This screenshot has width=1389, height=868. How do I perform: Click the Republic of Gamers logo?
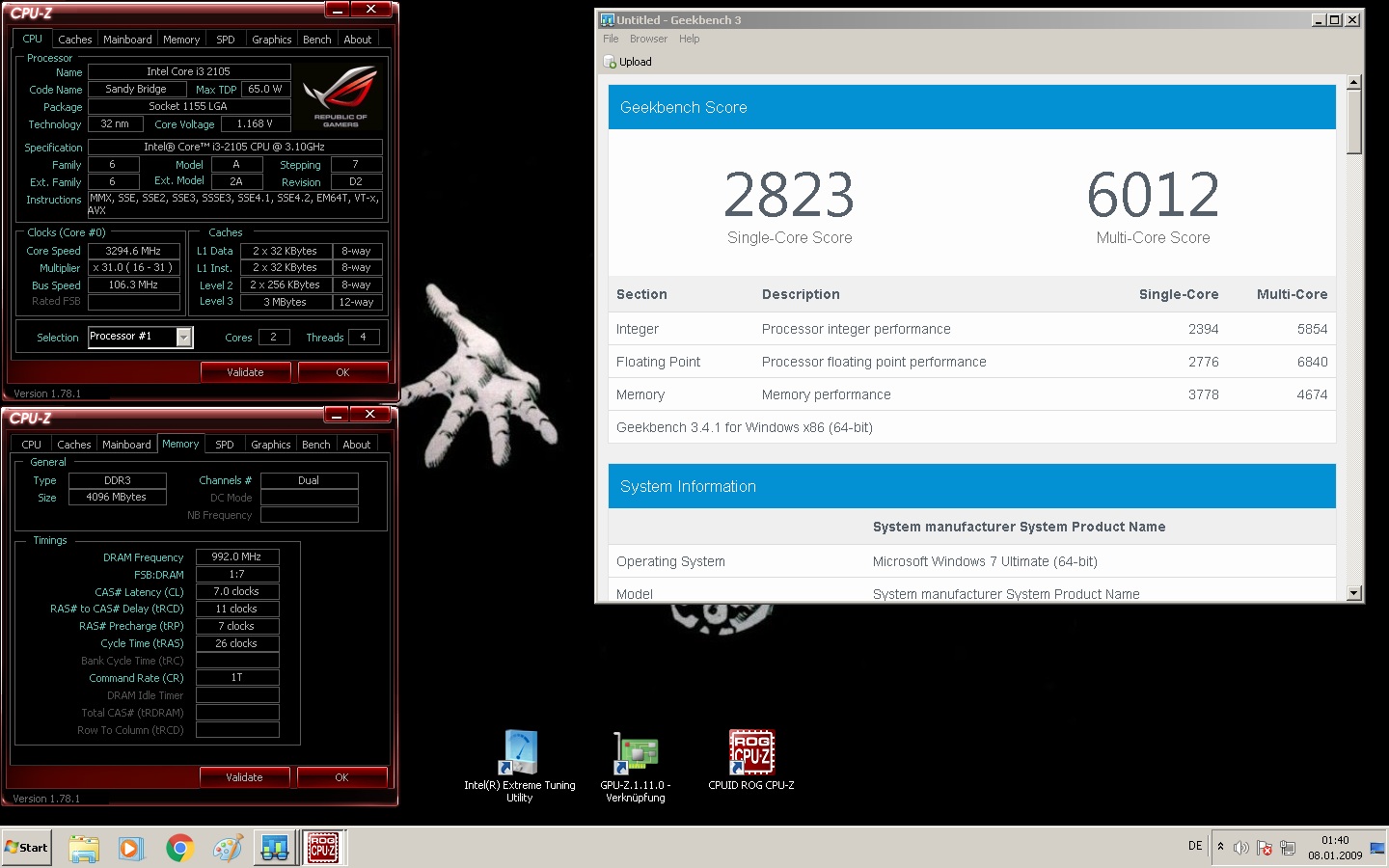point(340,96)
